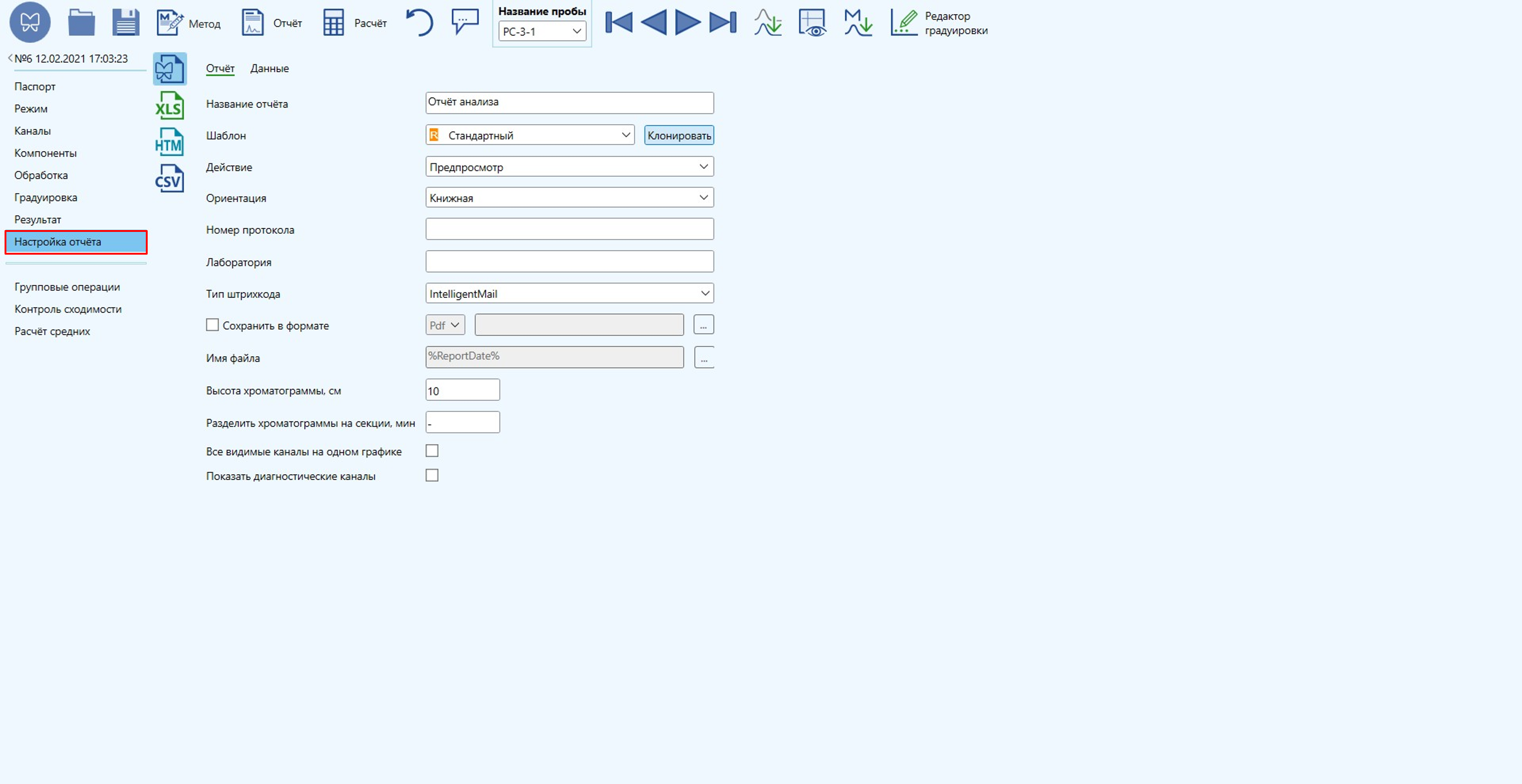Image resolution: width=1522 pixels, height=784 pixels.
Task: Toggle Показать диагностические каналы checkbox
Action: 432,475
